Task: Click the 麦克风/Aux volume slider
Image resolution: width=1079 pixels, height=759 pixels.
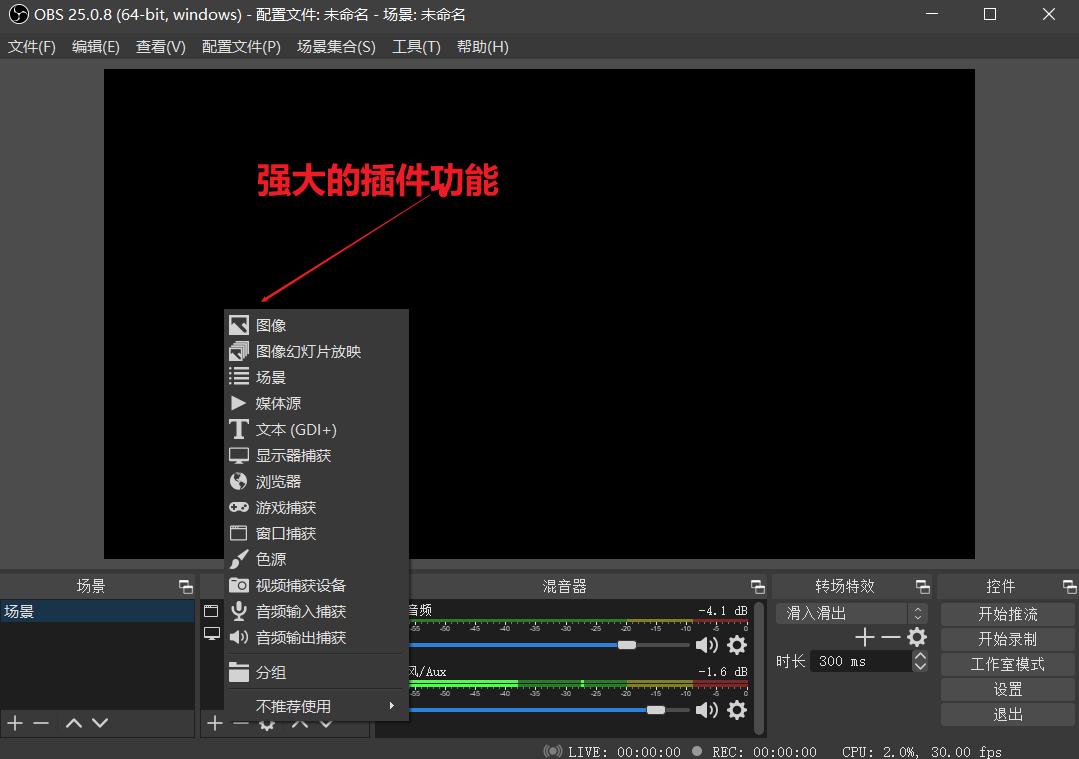Action: (x=655, y=710)
